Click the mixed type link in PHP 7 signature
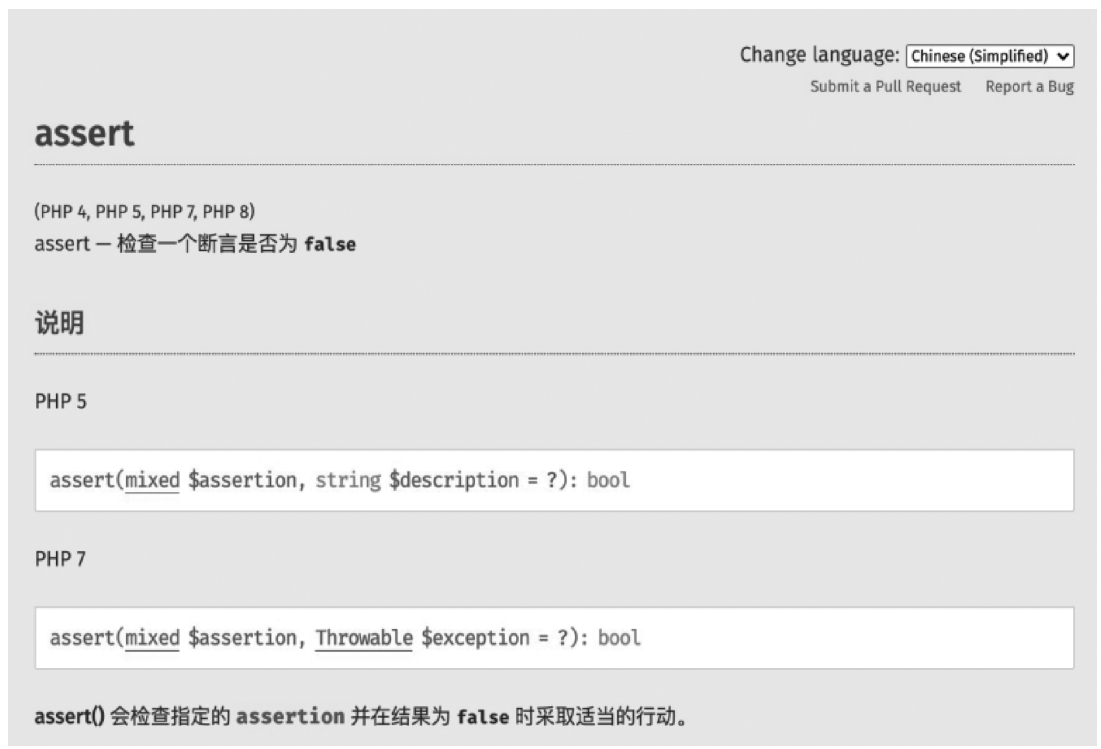 tap(152, 637)
